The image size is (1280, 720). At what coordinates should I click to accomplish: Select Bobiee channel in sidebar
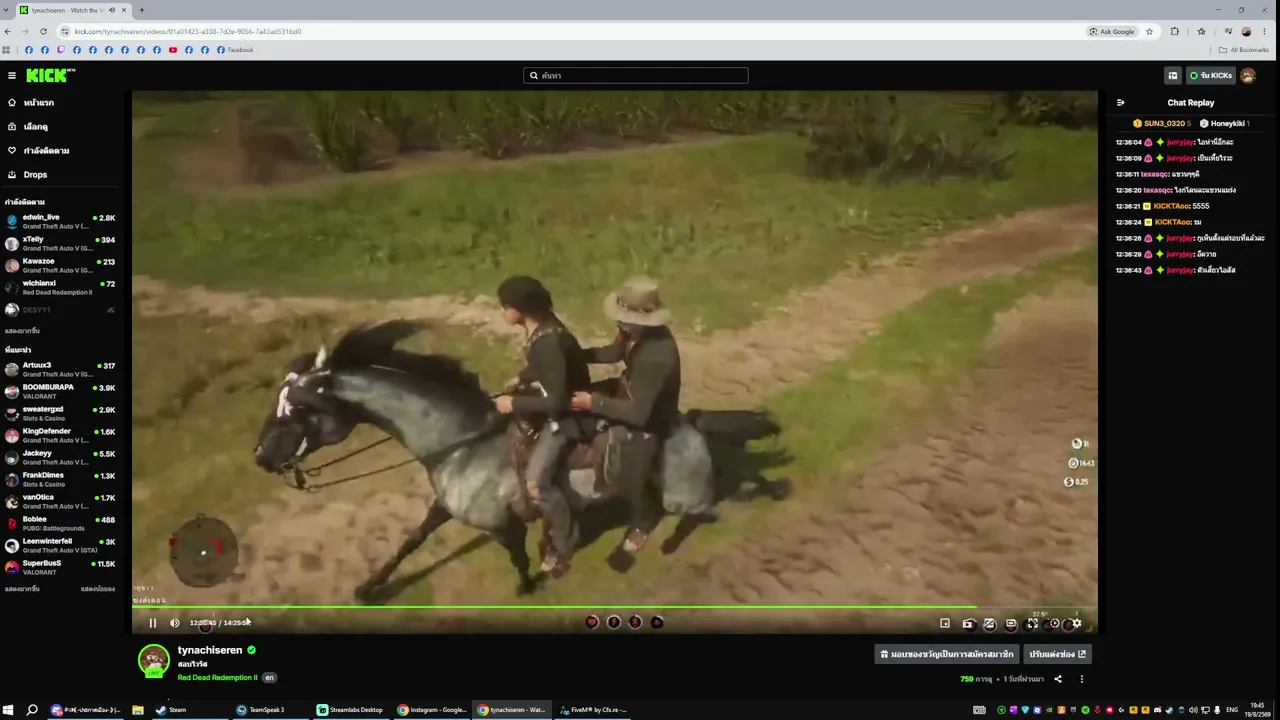60,523
